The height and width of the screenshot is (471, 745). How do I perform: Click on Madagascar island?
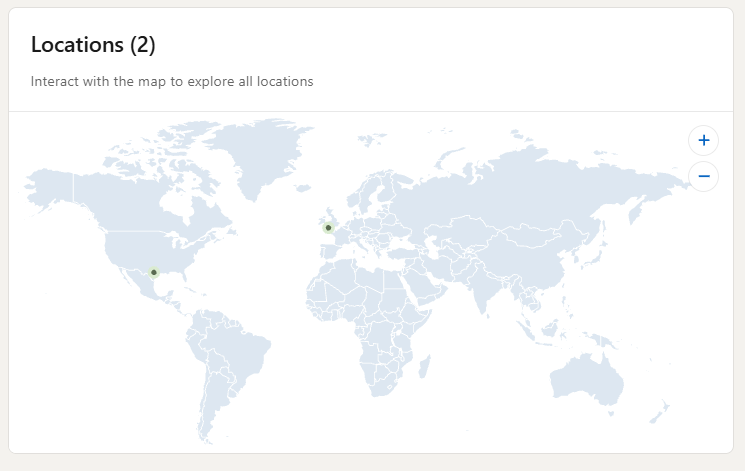tap(425, 366)
